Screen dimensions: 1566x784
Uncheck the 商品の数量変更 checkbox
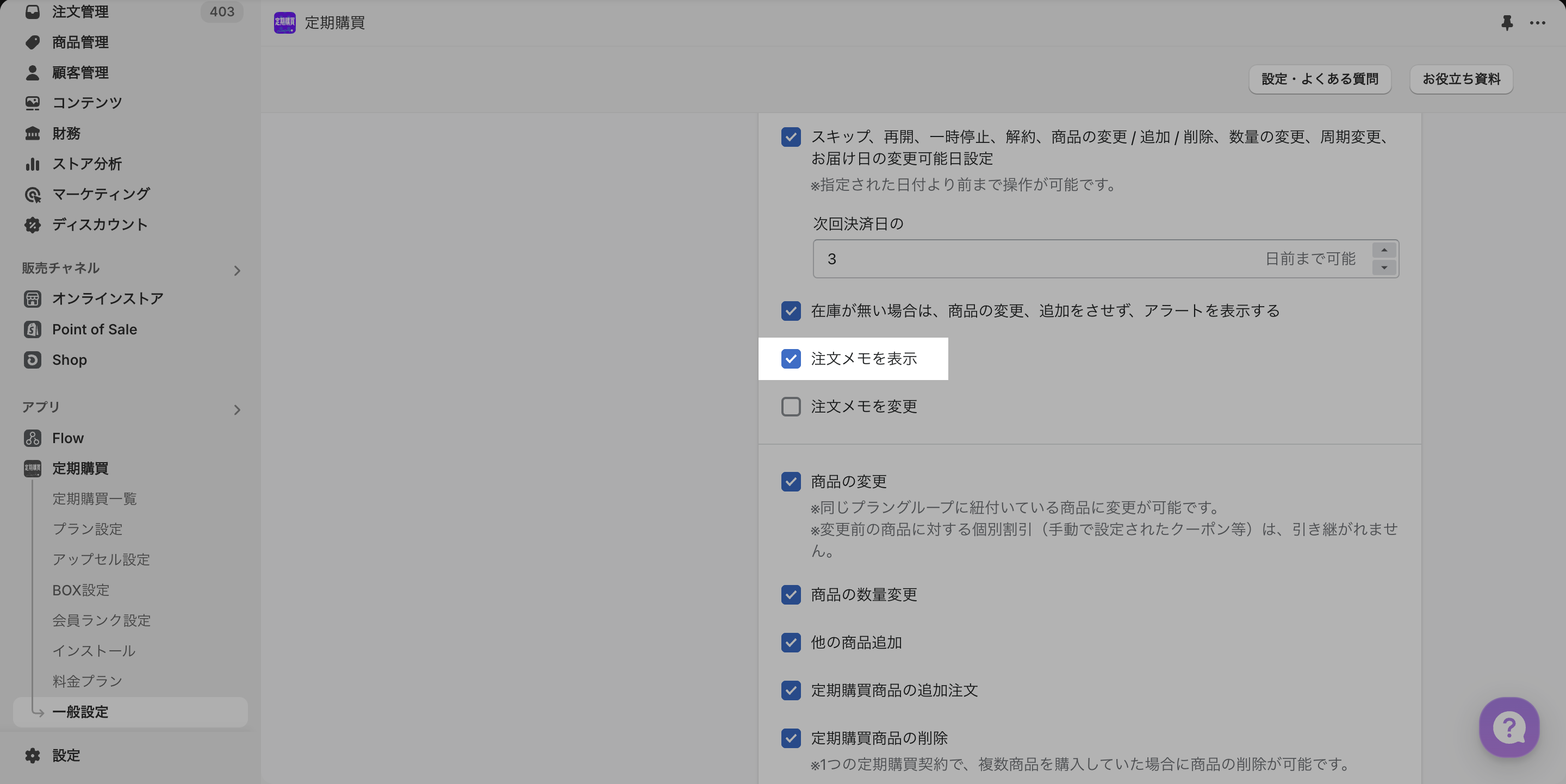click(x=791, y=594)
